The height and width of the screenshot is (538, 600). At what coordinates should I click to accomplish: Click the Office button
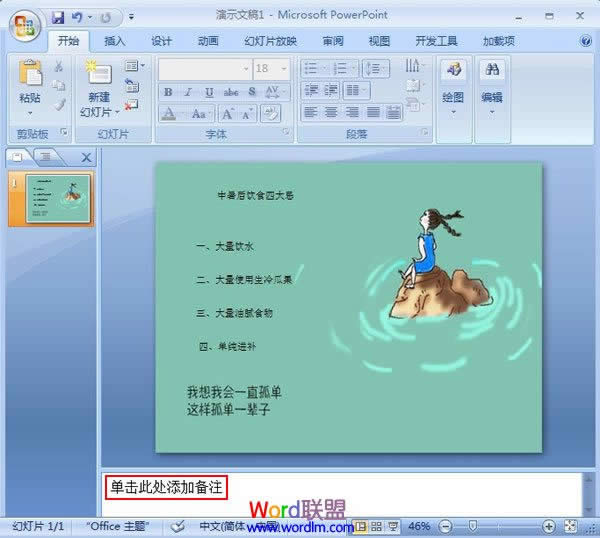point(25,26)
